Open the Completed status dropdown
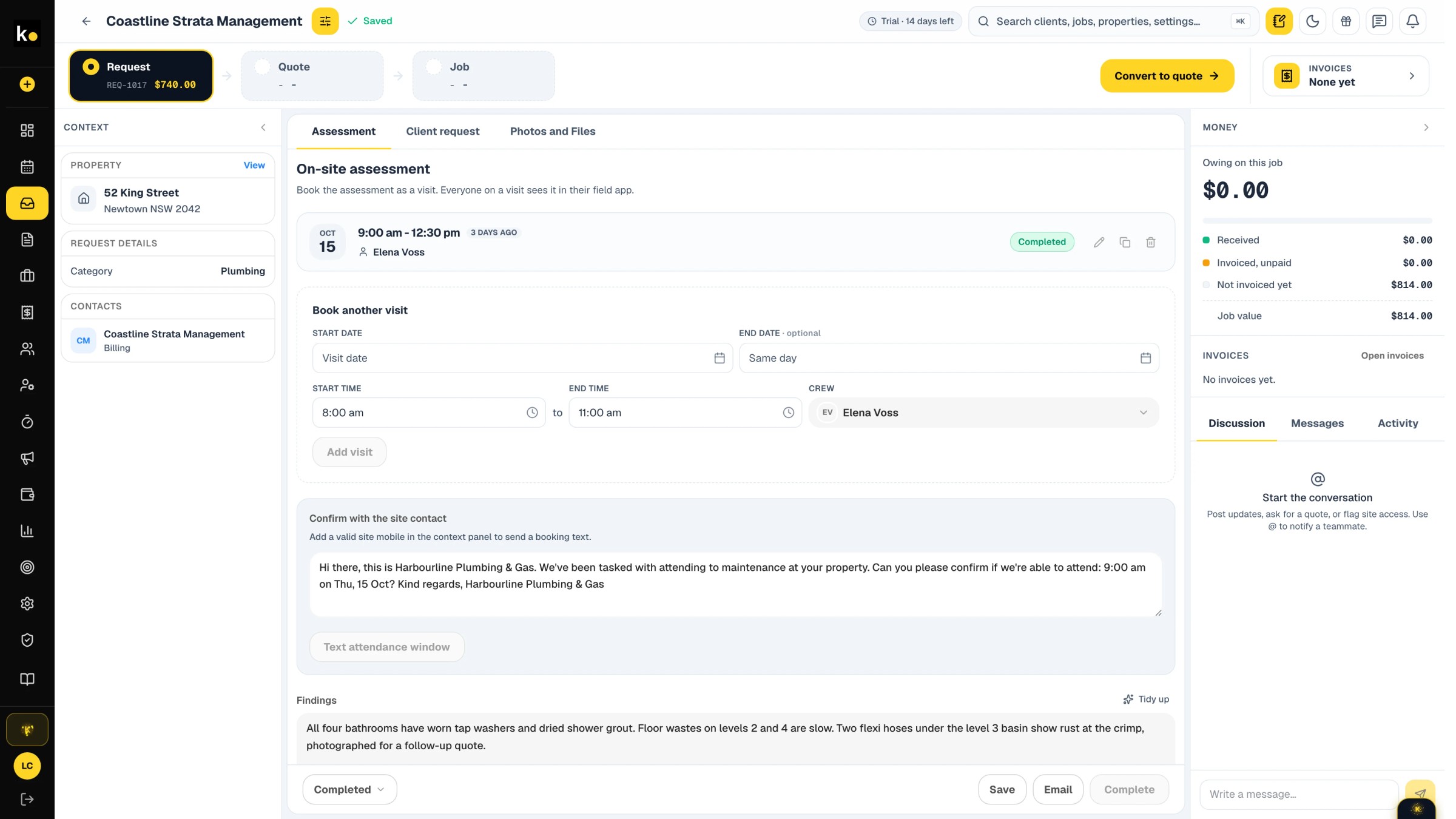Viewport: 1456px width, 819px height. [x=349, y=789]
